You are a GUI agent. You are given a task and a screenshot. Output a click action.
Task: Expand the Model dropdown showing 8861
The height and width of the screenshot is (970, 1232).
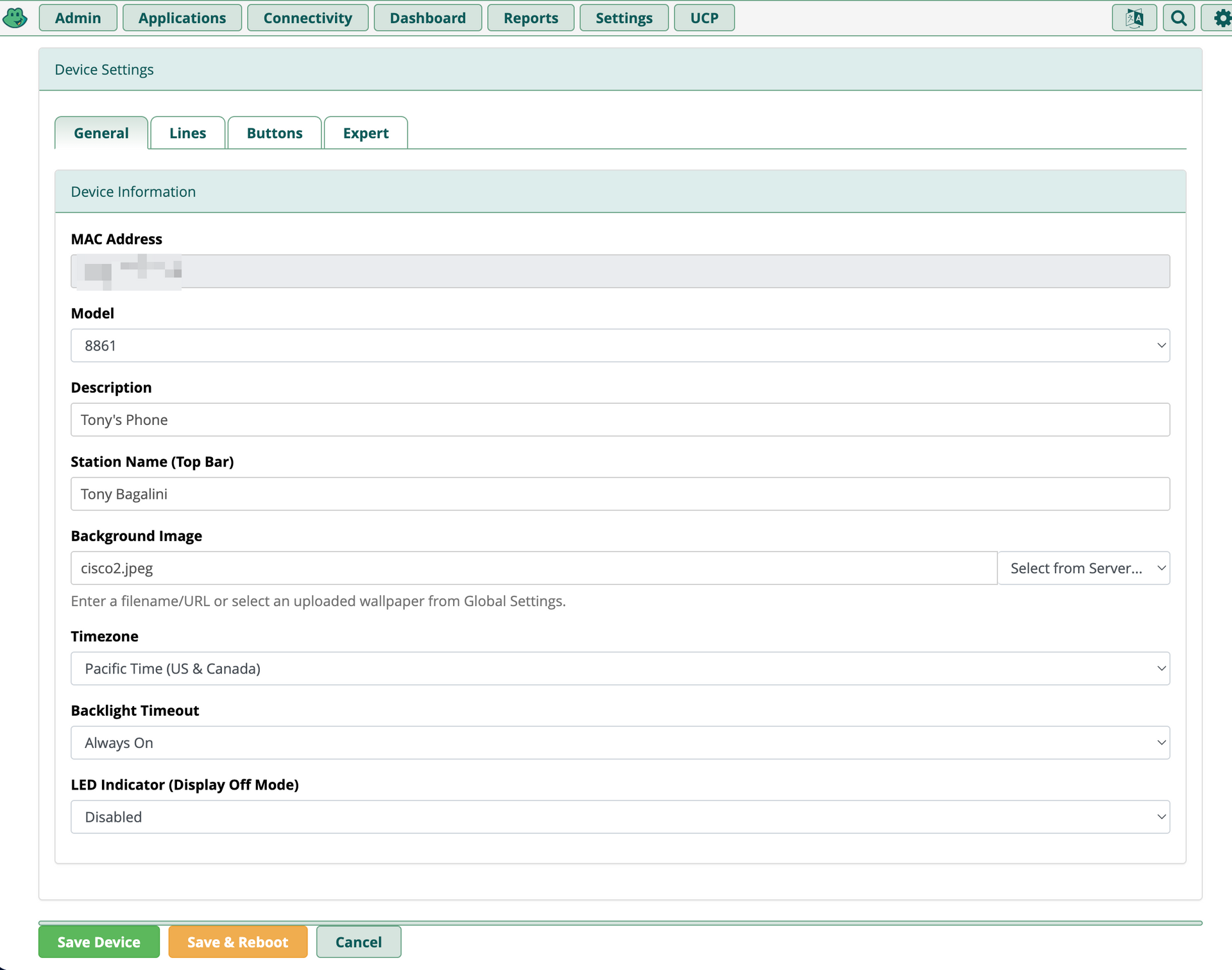tap(620, 345)
